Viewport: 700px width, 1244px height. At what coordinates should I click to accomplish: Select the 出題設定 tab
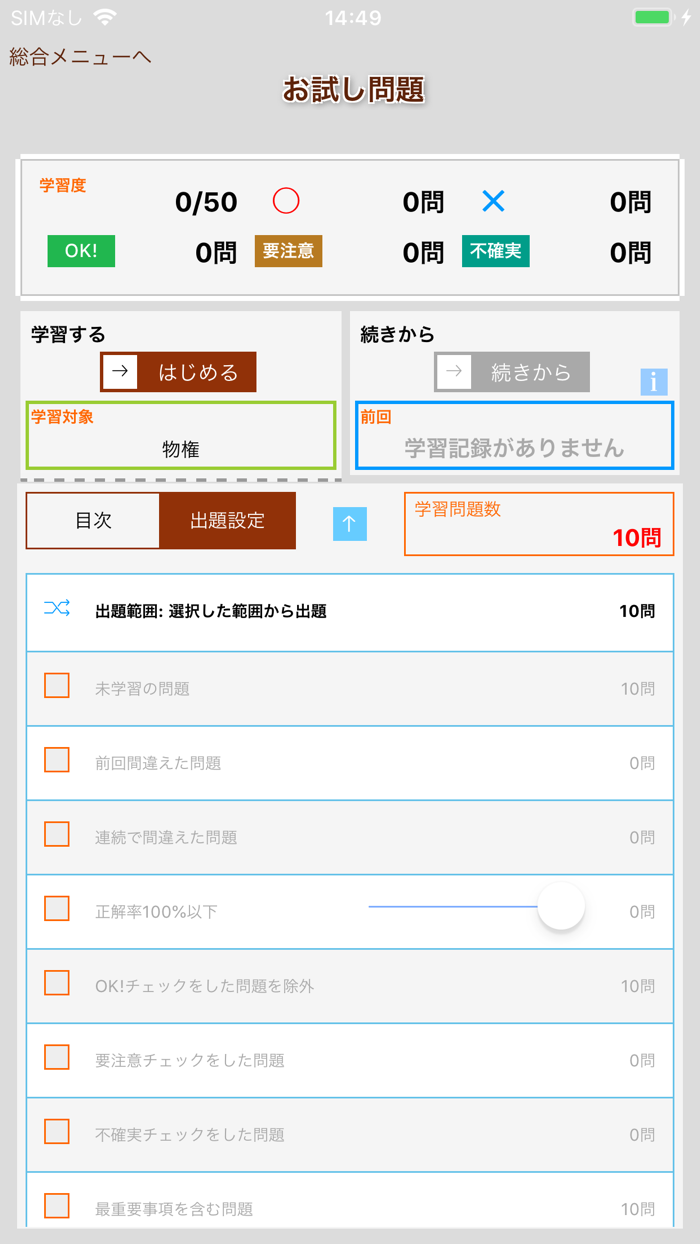coord(228,521)
